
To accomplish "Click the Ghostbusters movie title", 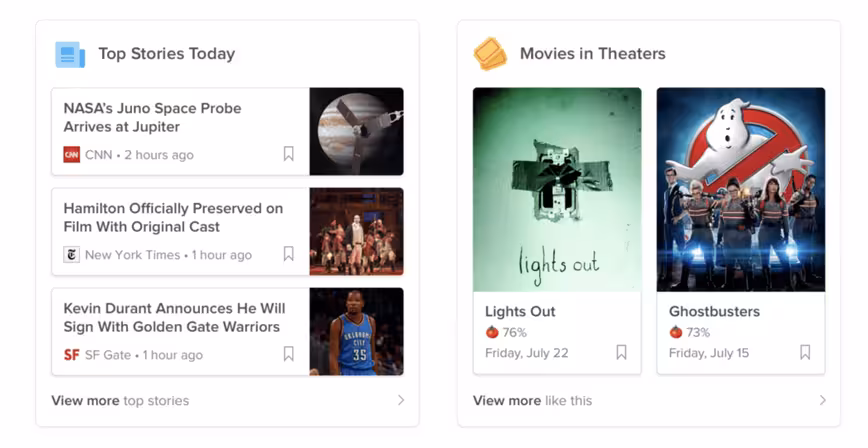I will tap(714, 311).
